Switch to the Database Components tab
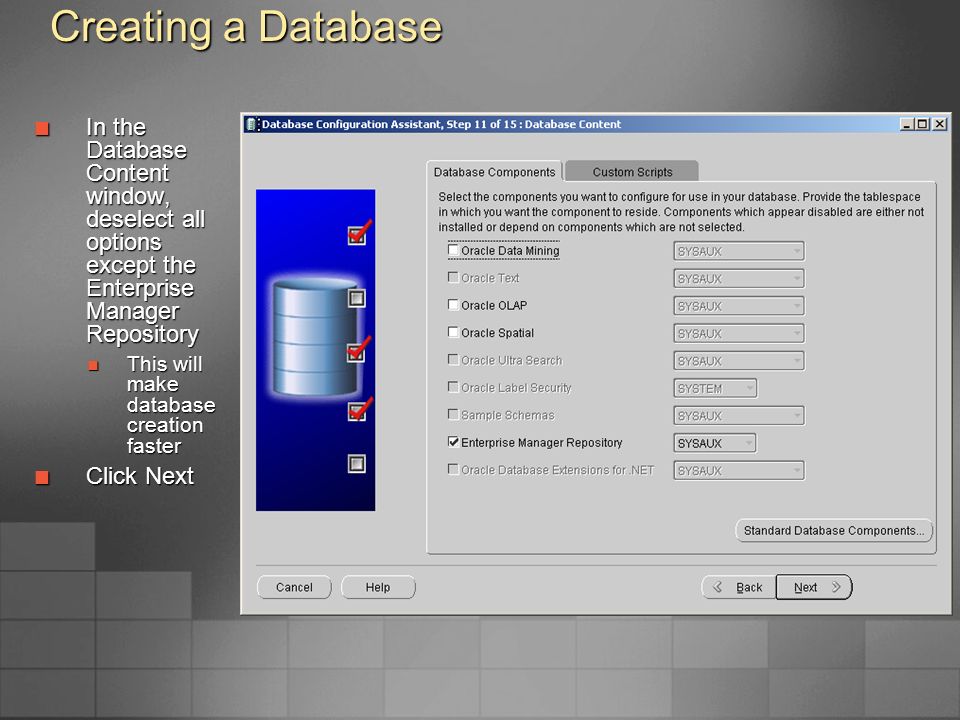The width and height of the screenshot is (960, 720). [x=494, y=172]
